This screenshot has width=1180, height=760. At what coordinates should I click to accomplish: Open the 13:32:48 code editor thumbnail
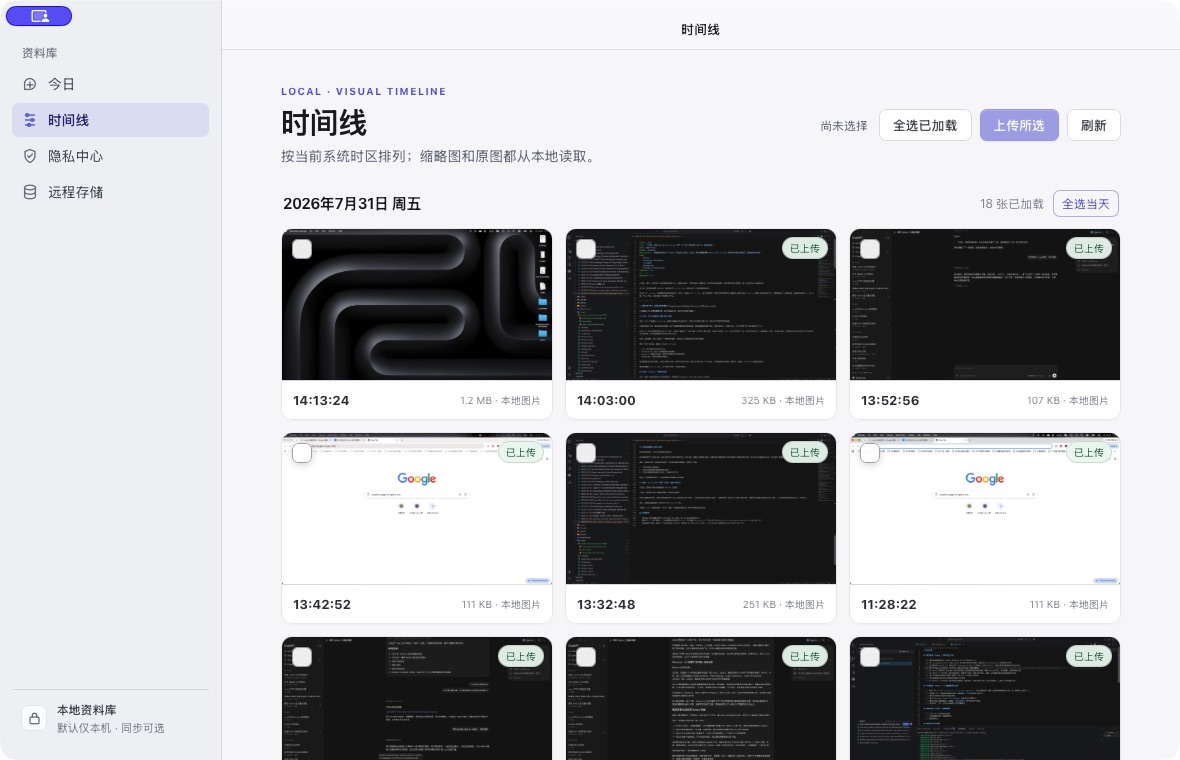tap(701, 509)
